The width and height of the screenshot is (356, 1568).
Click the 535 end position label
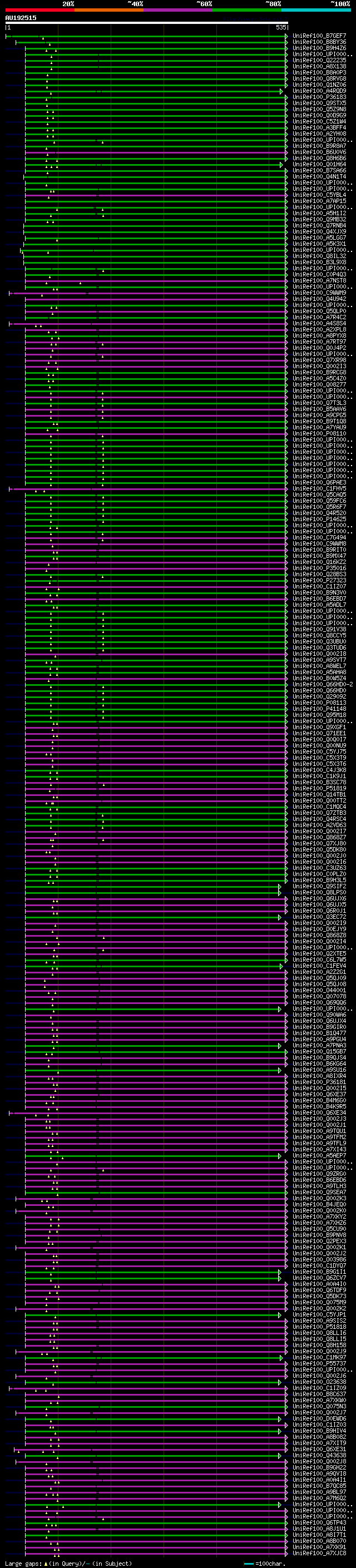(x=280, y=27)
